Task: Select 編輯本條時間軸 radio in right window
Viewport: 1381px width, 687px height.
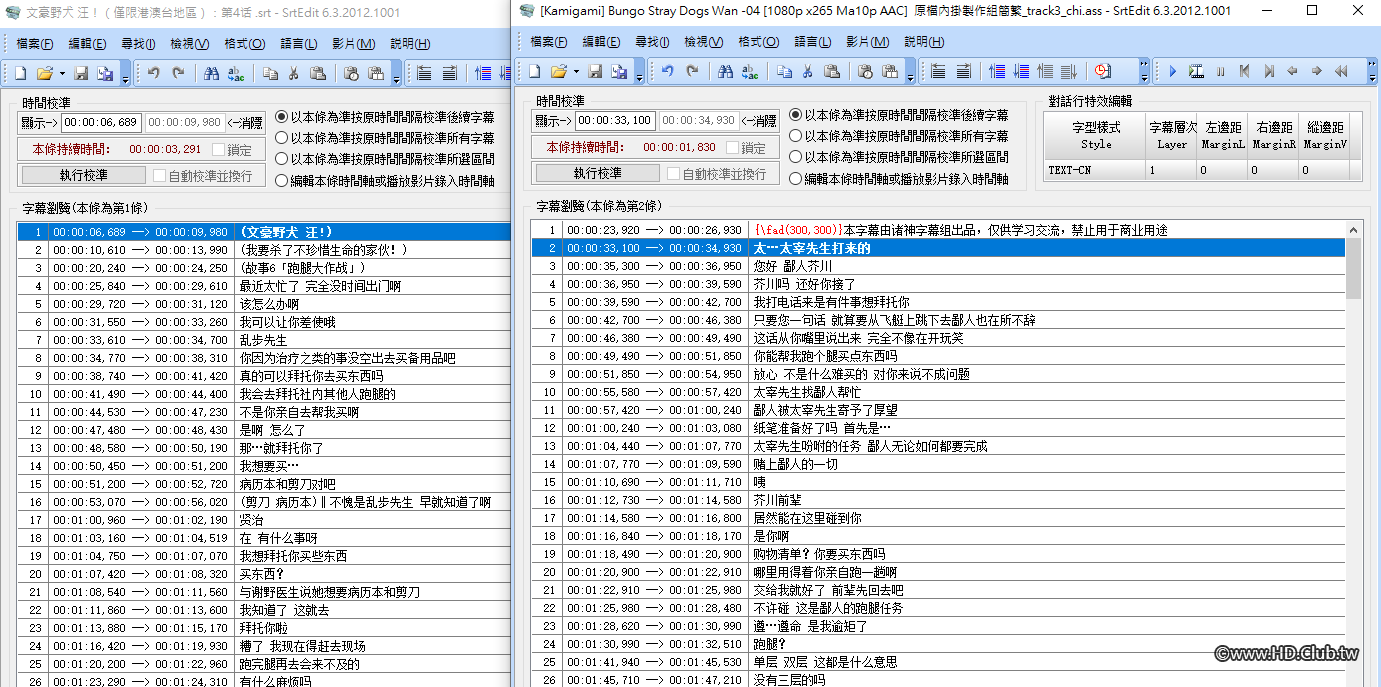Action: click(x=795, y=179)
